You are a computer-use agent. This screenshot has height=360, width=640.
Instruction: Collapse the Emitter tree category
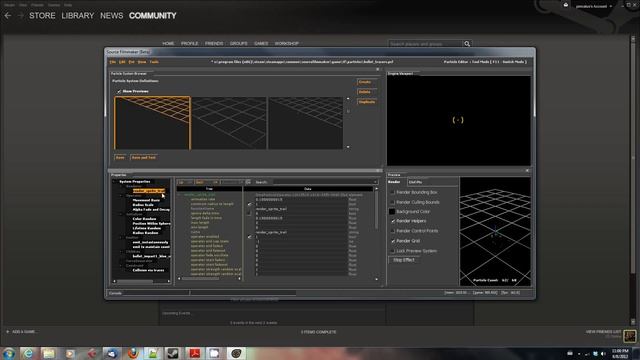coord(121,237)
